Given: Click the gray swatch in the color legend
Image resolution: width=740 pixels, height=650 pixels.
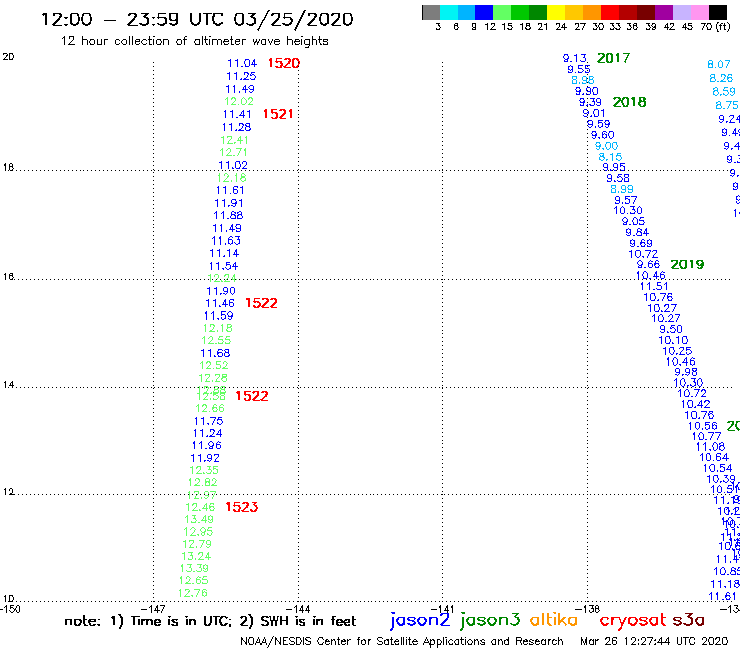Looking at the screenshot, I should (x=431, y=12).
